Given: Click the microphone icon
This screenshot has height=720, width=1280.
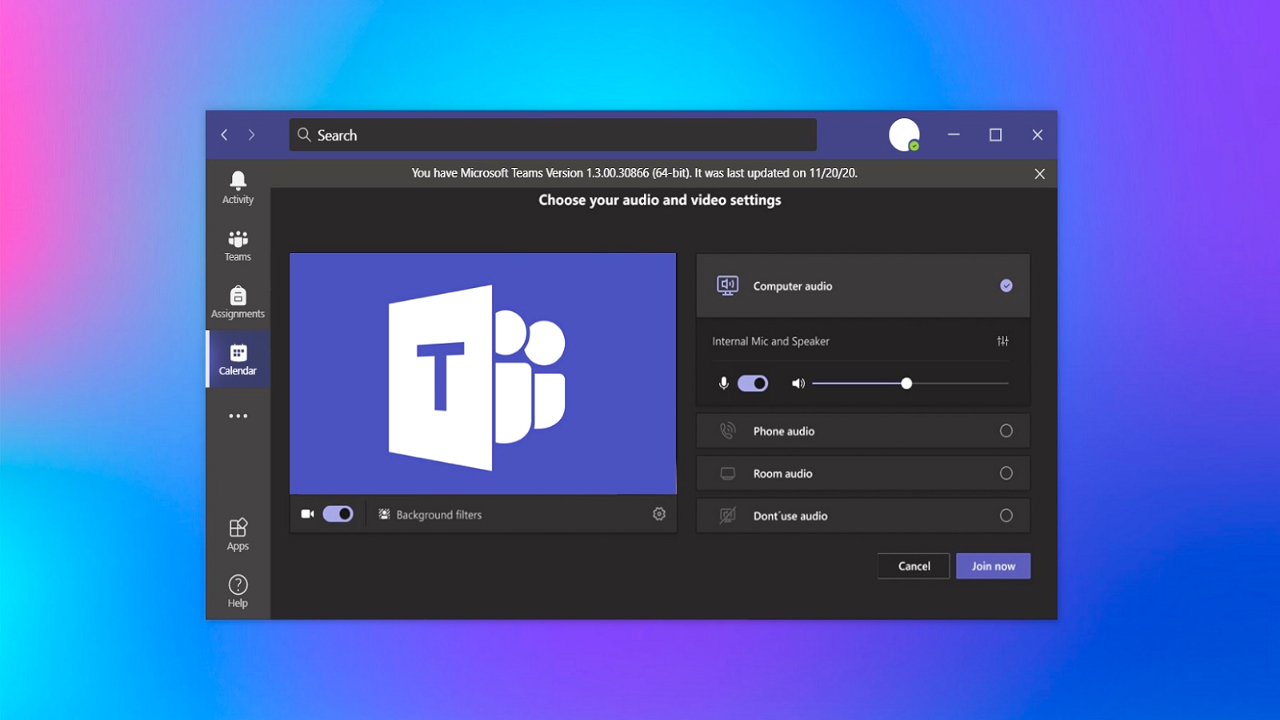Looking at the screenshot, I should (x=724, y=383).
